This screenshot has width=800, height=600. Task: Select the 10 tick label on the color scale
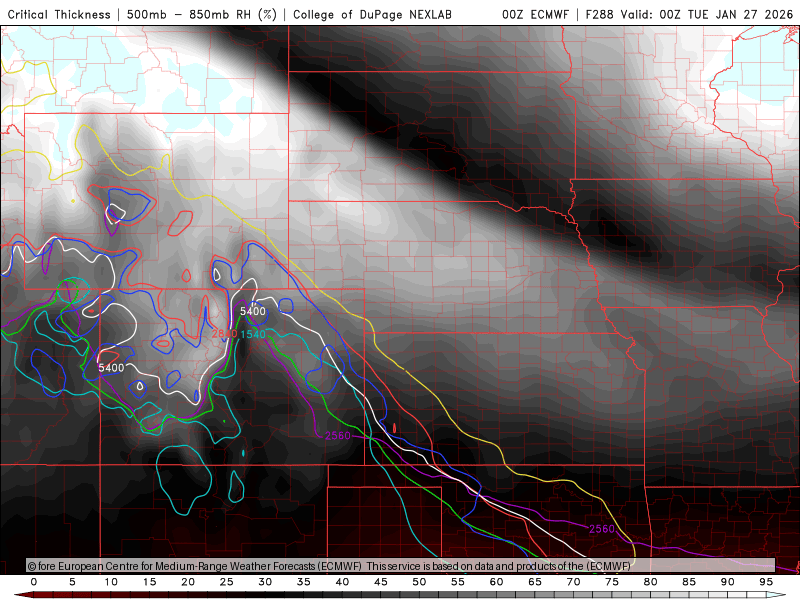click(x=111, y=582)
